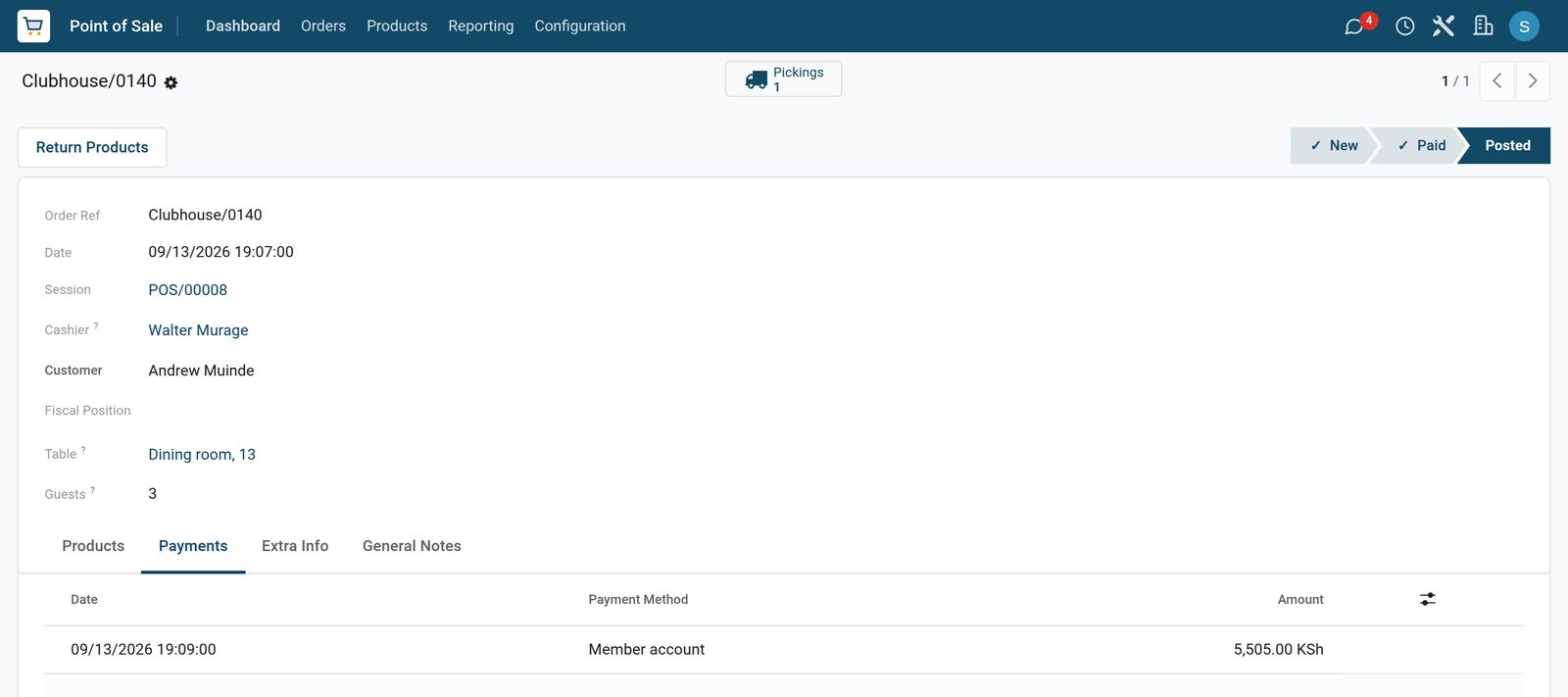
Task: Switch to the Products tab
Action: (x=93, y=546)
